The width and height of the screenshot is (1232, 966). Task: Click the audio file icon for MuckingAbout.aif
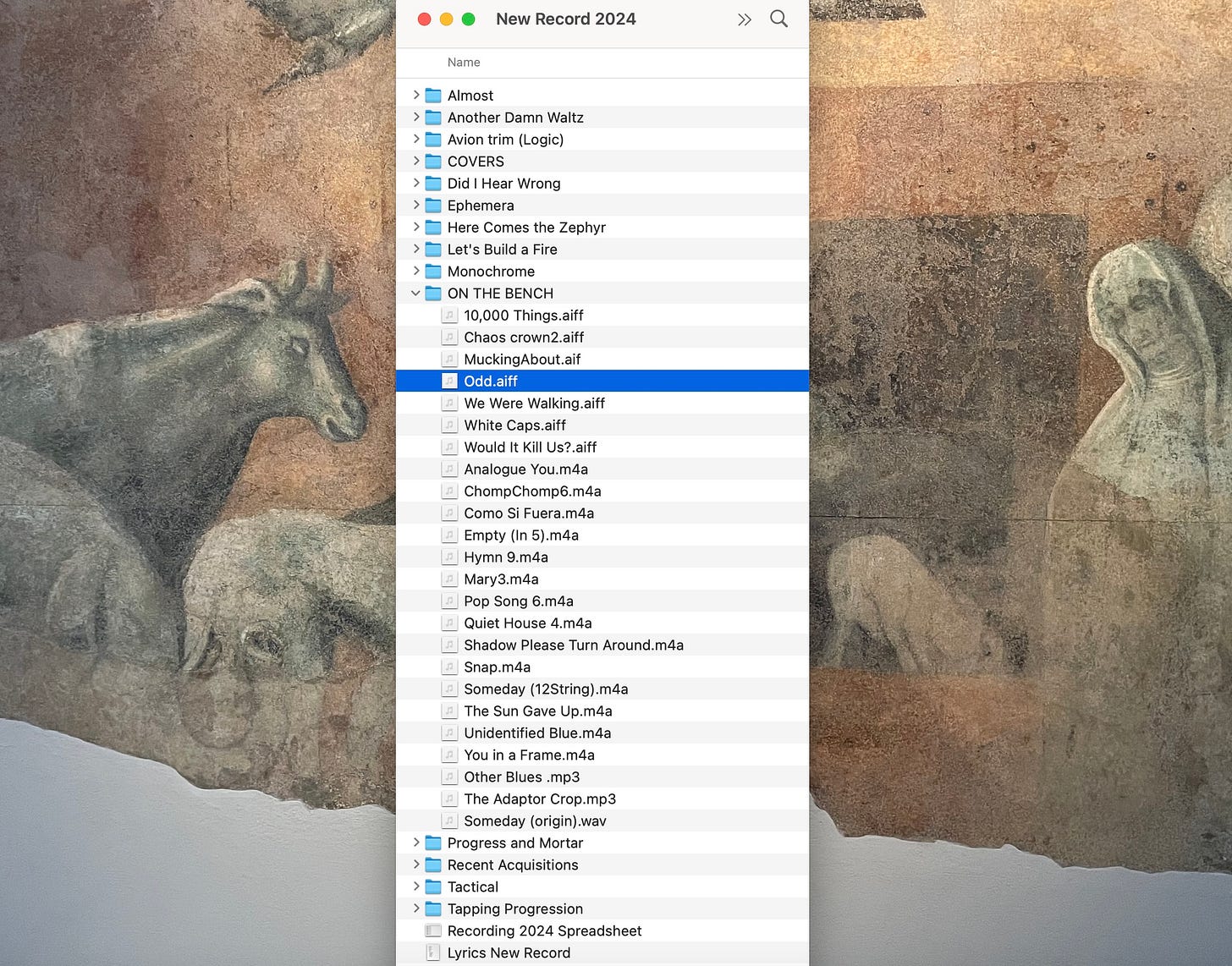(x=450, y=360)
